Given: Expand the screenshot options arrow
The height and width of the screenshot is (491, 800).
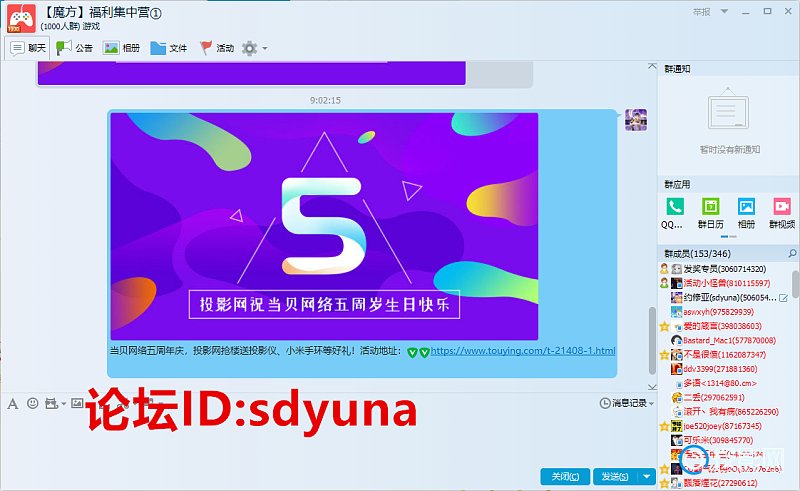Looking at the screenshot, I should point(63,404).
